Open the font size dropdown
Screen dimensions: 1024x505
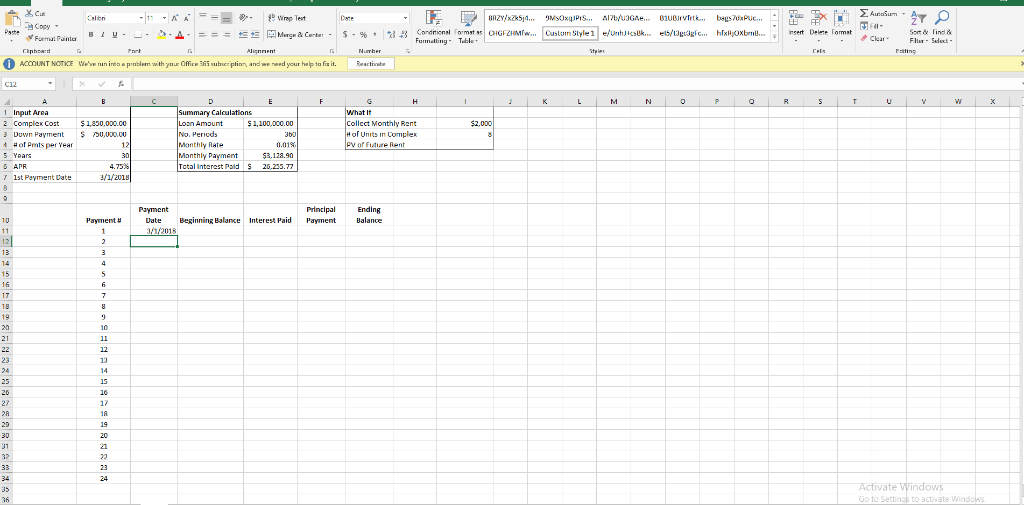pyautogui.click(x=165, y=20)
